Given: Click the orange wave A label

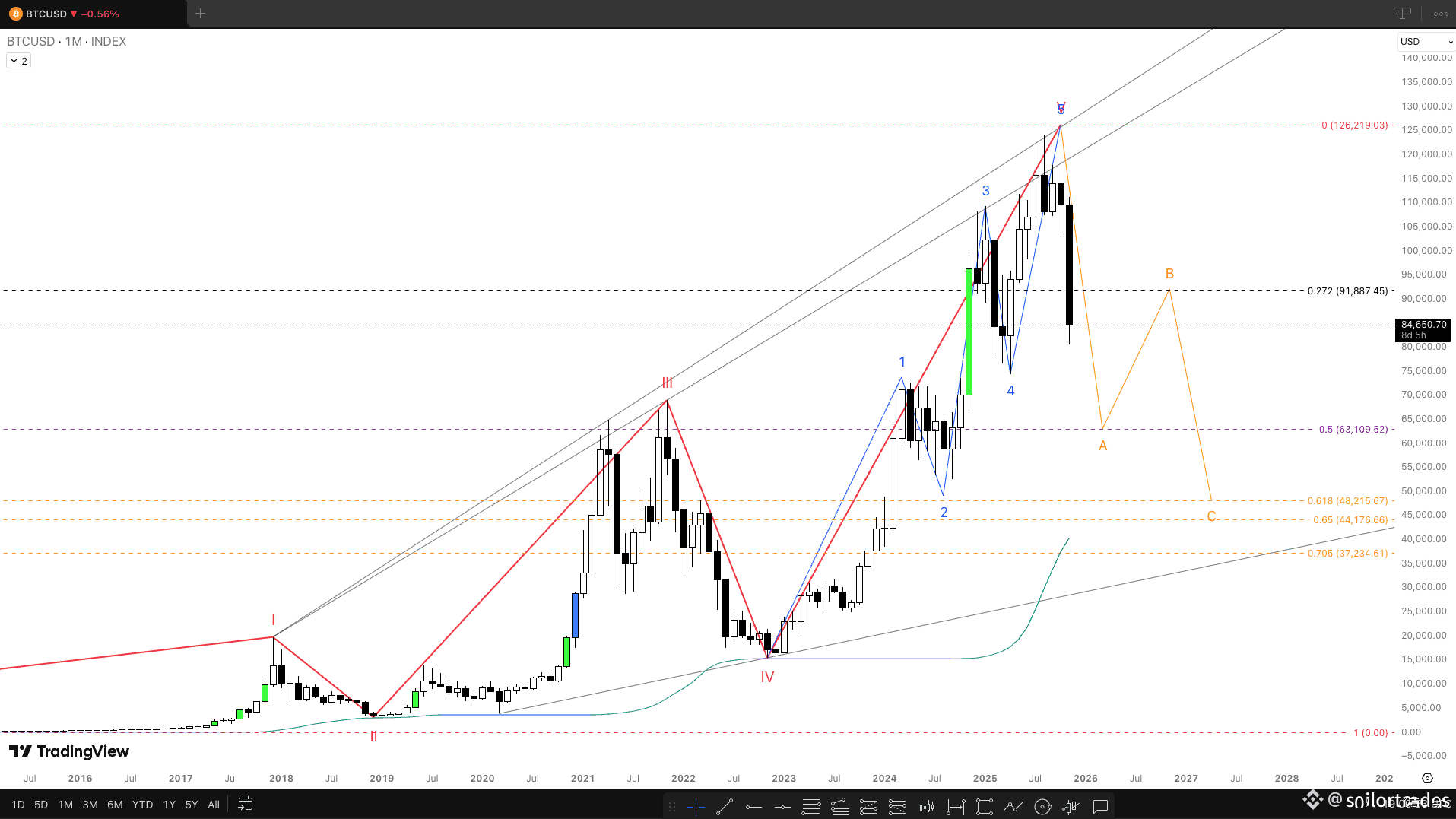Looking at the screenshot, I should (x=1102, y=446).
